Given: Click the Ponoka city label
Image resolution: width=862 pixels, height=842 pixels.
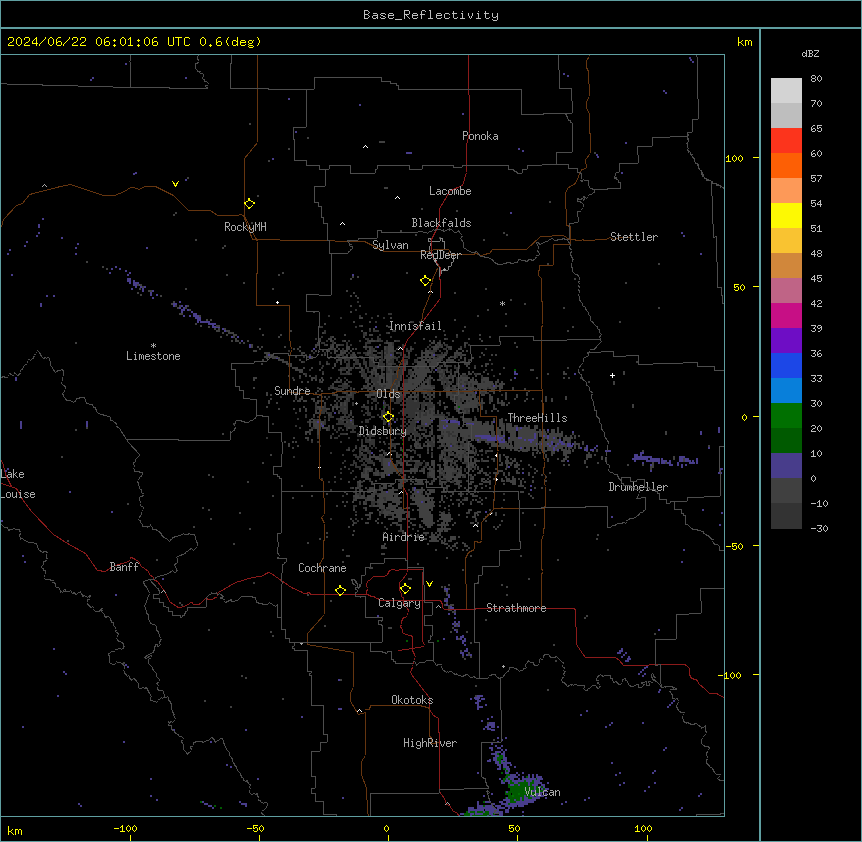Looking at the screenshot, I should [480, 136].
